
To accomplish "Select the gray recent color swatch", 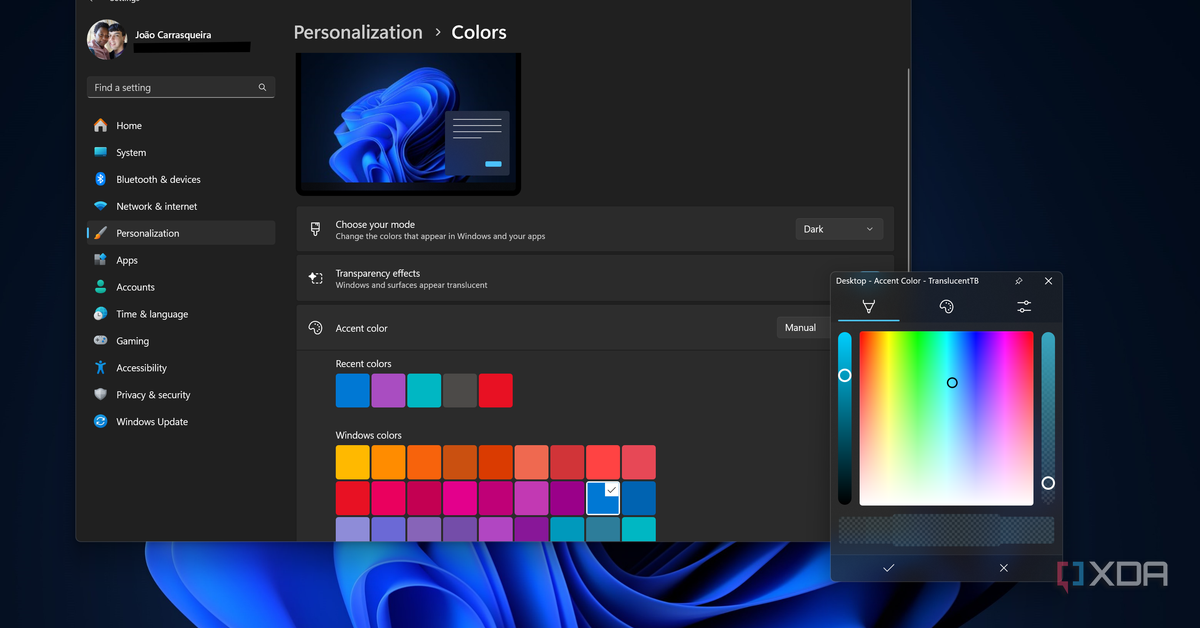I will tap(460, 391).
